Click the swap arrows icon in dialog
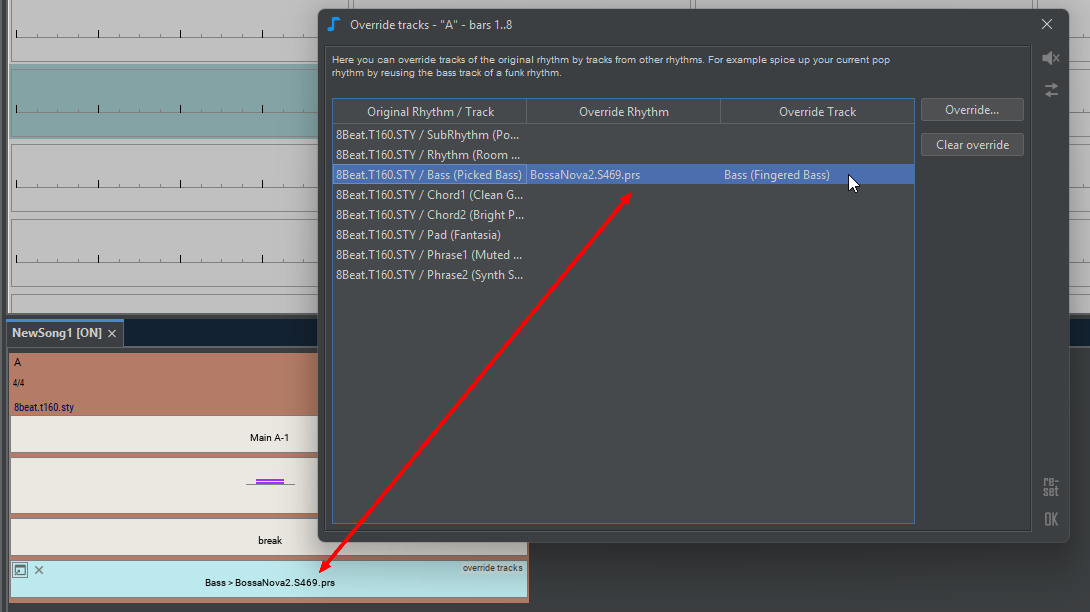1090x612 pixels. pyautogui.click(x=1050, y=90)
